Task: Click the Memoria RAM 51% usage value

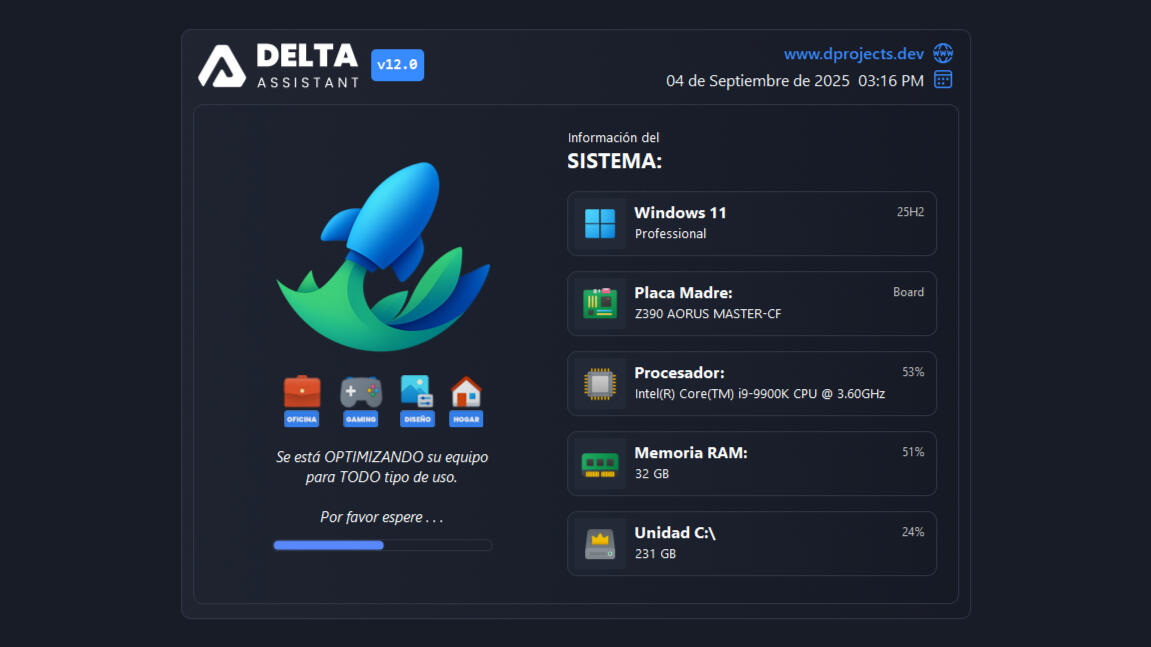Action: coord(912,452)
